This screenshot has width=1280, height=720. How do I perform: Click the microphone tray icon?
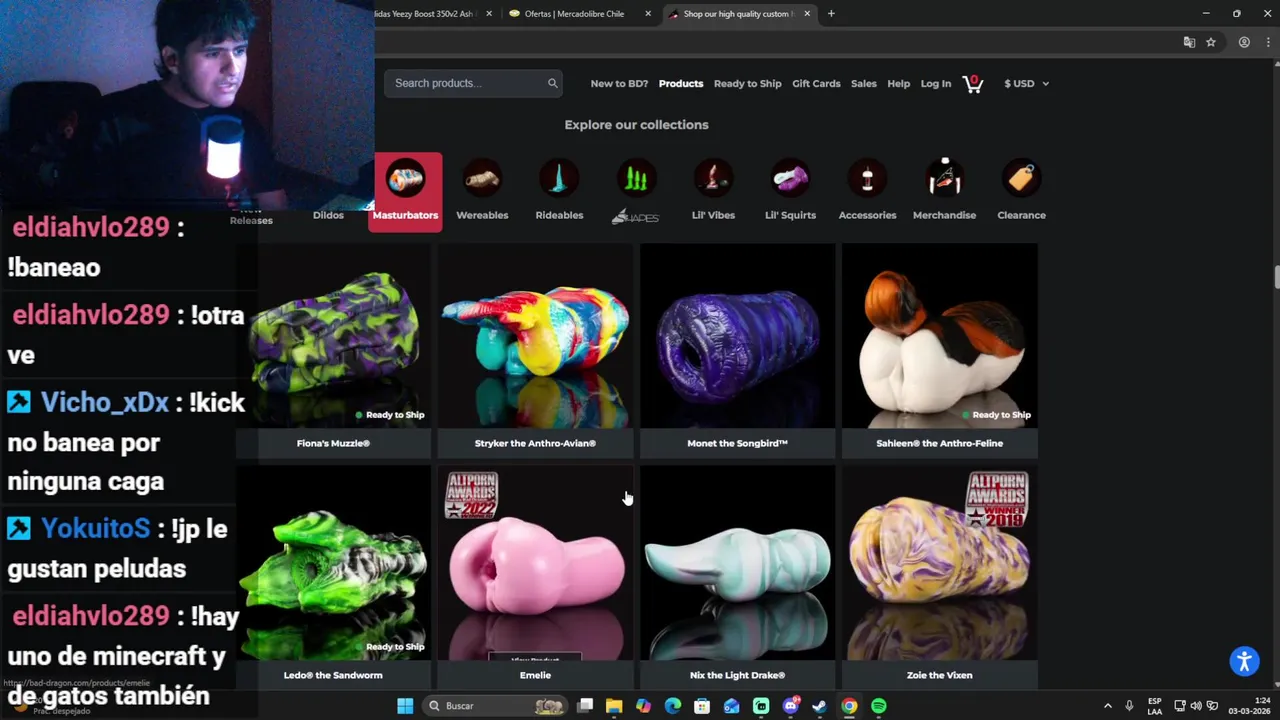[x=1129, y=706]
